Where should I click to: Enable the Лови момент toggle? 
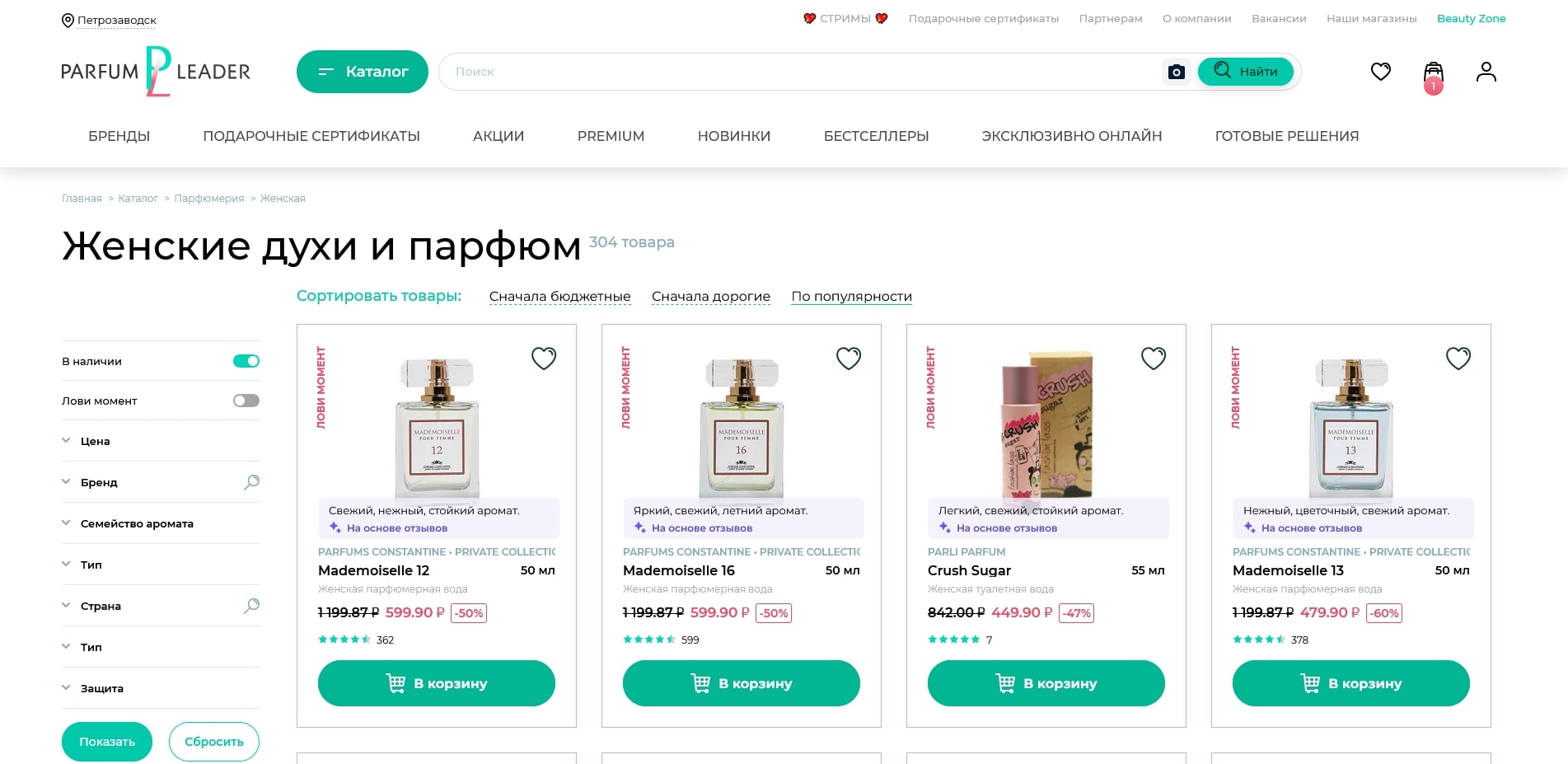coord(245,401)
